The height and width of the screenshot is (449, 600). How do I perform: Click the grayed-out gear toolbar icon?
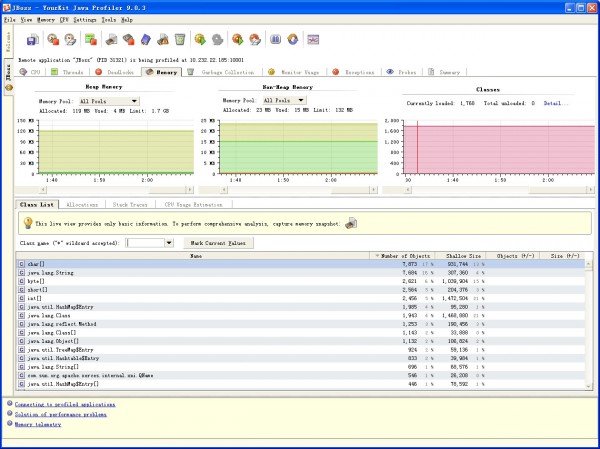tap(217, 39)
